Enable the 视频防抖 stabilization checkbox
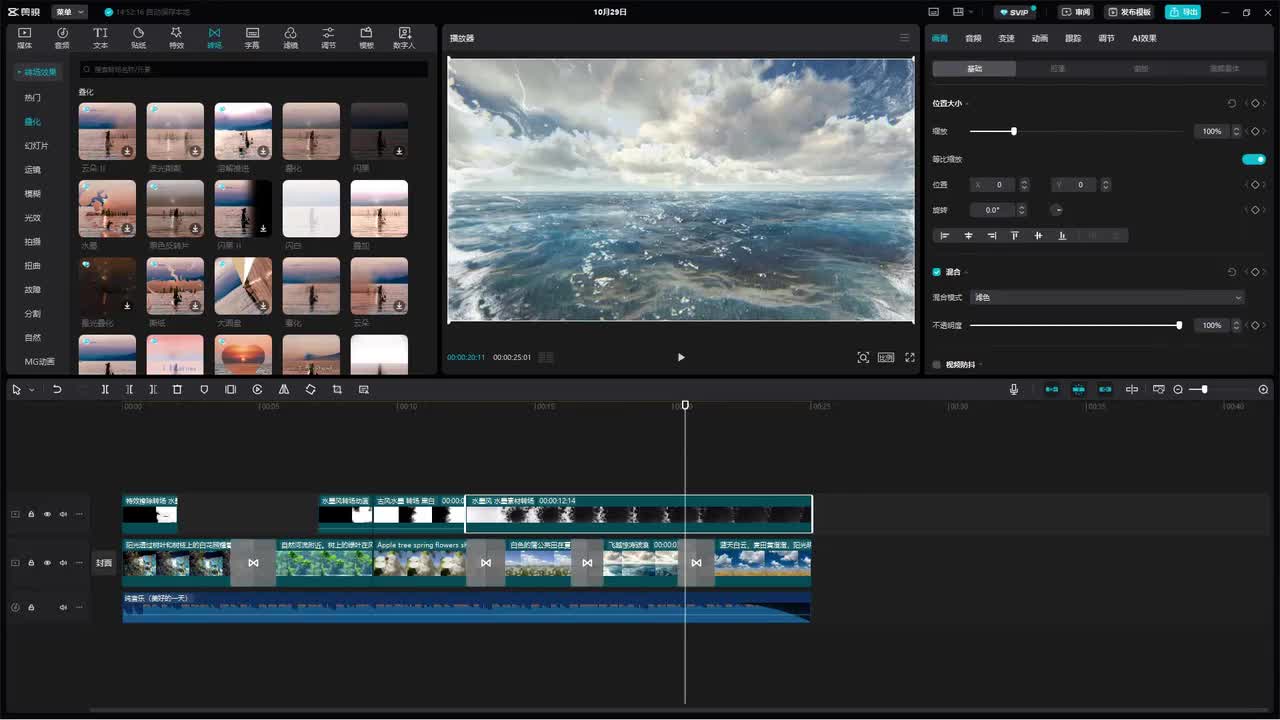The height and width of the screenshot is (720, 1280). 937,365
